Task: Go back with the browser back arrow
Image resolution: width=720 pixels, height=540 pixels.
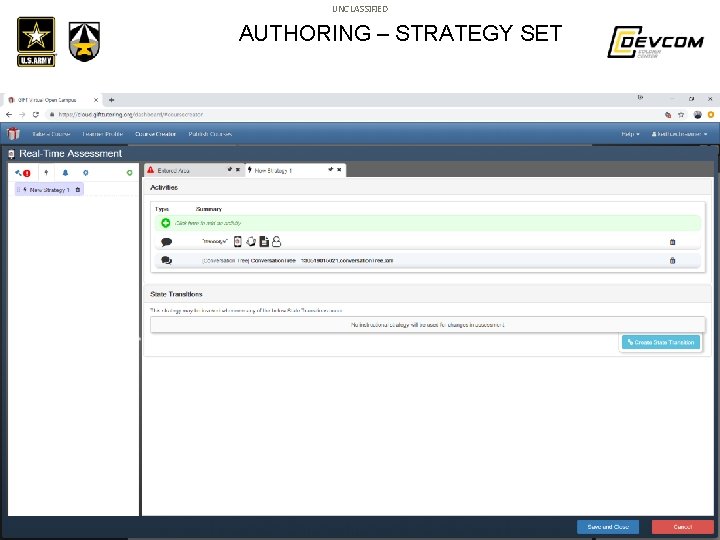Action: [9, 114]
